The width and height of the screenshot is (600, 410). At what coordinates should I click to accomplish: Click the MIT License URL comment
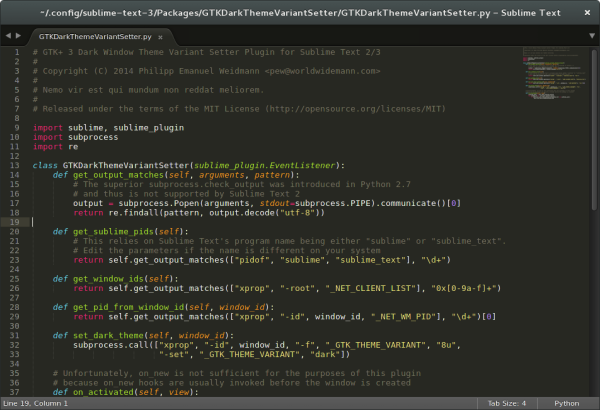pyautogui.click(x=355, y=109)
